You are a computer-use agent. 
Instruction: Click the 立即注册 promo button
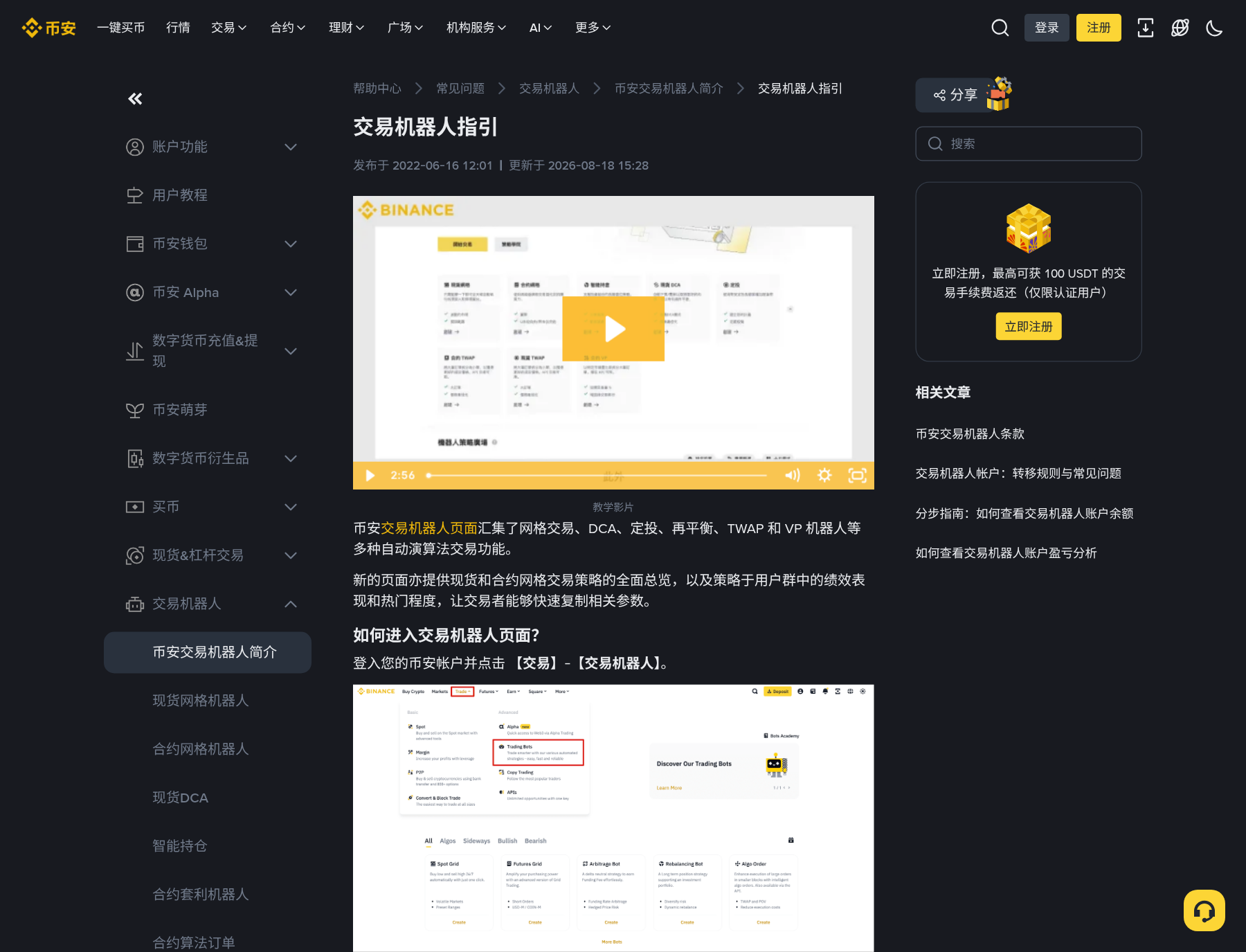pyautogui.click(x=1029, y=326)
